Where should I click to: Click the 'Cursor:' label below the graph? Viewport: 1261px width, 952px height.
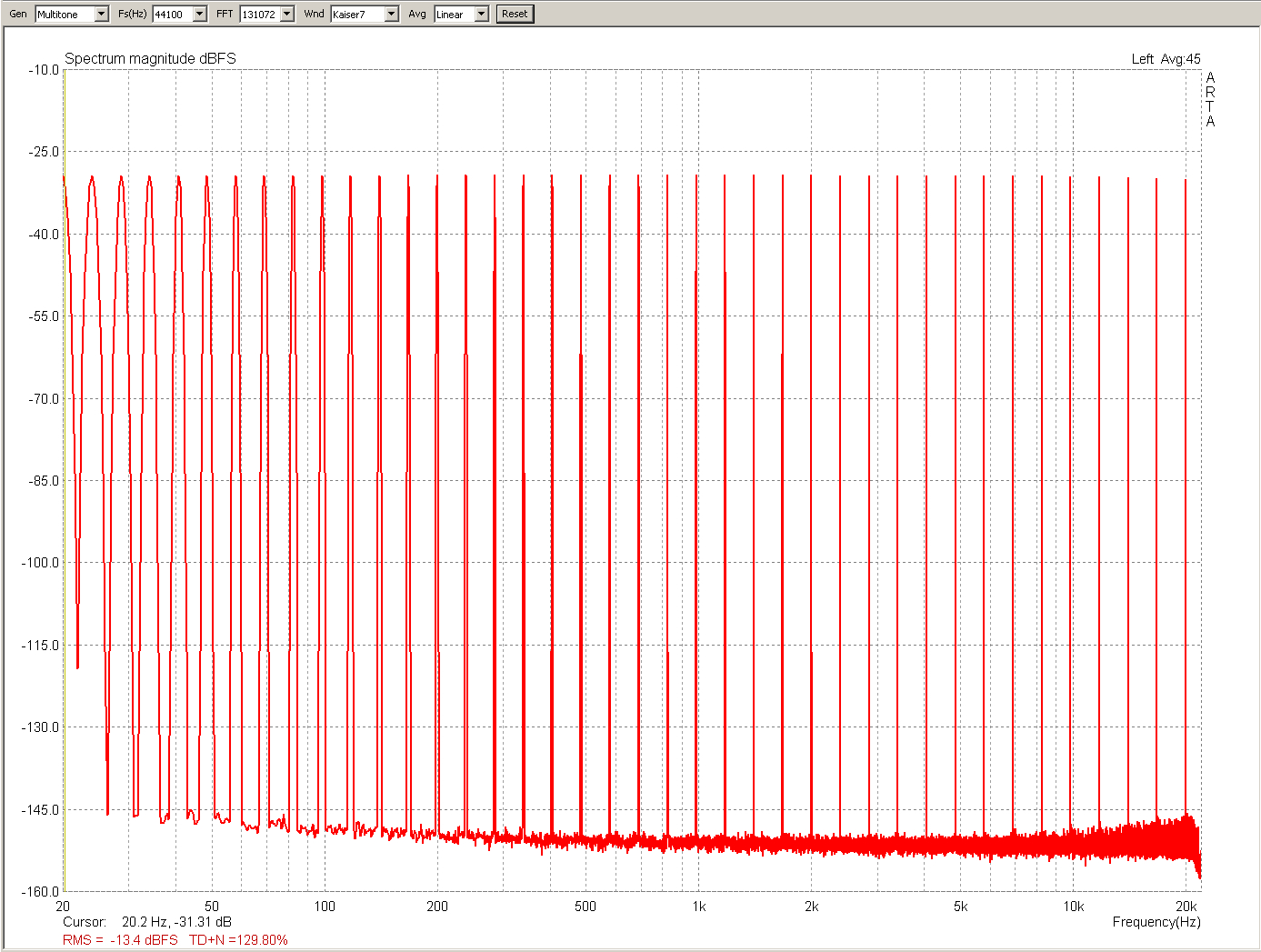85,921
